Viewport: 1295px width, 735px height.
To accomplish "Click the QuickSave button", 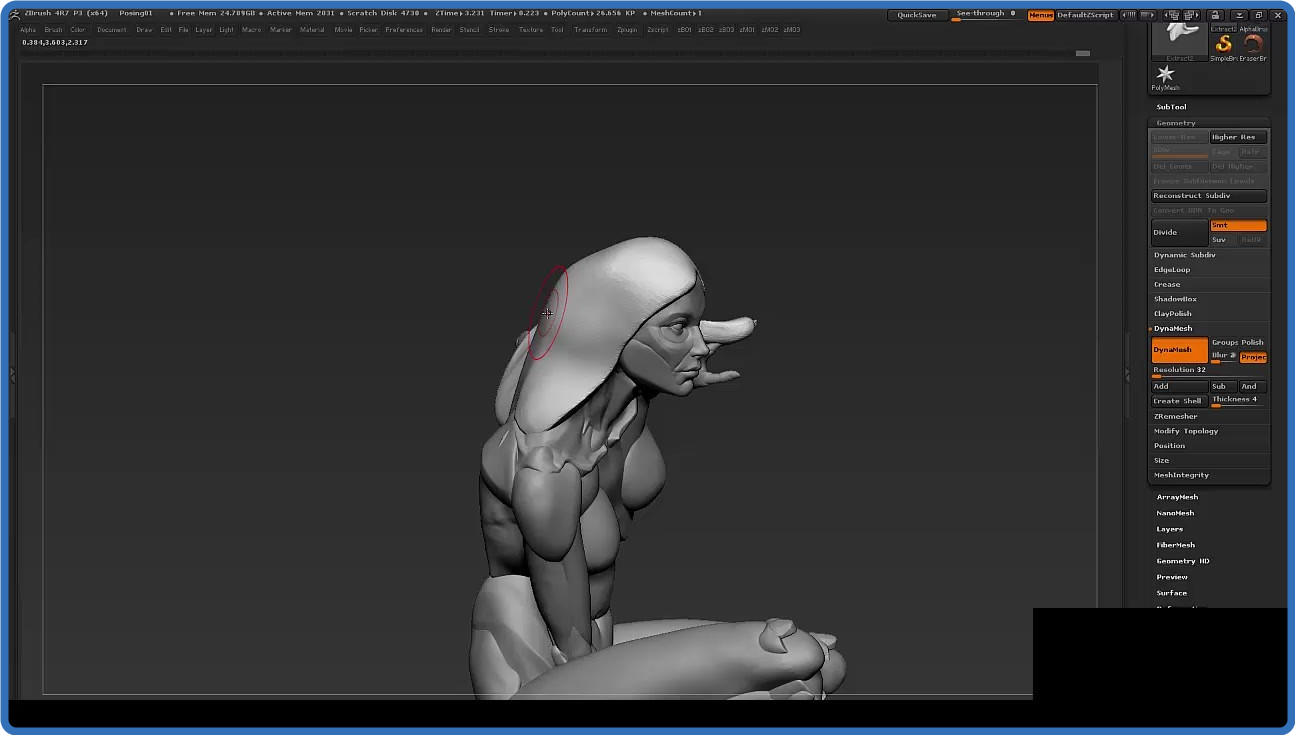I will [916, 15].
